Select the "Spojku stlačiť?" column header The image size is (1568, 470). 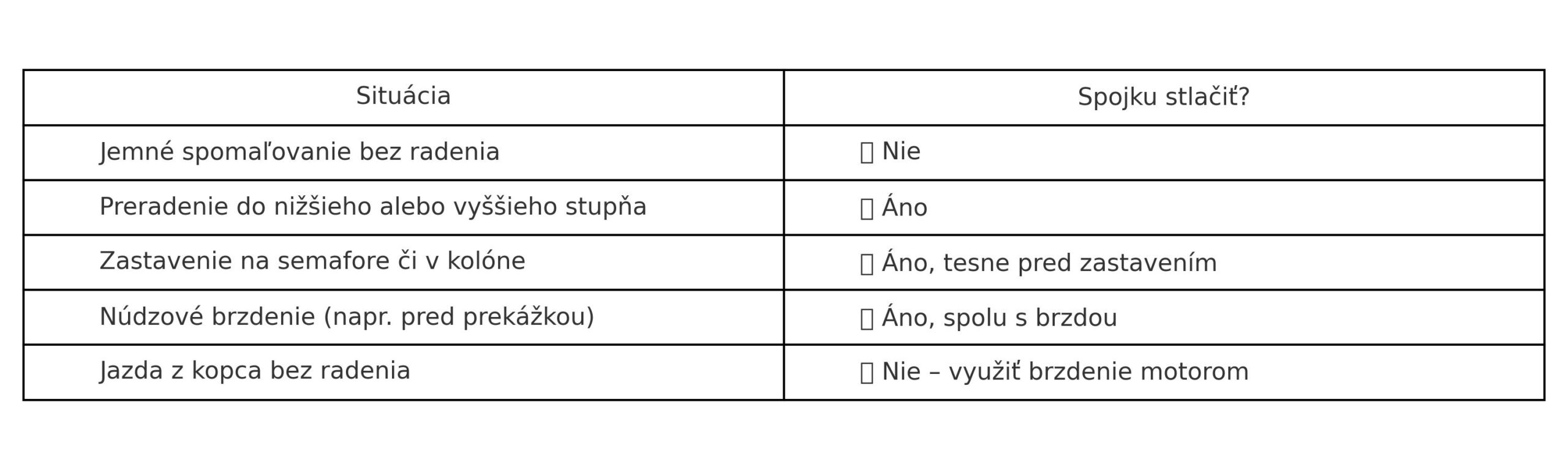1163,97
